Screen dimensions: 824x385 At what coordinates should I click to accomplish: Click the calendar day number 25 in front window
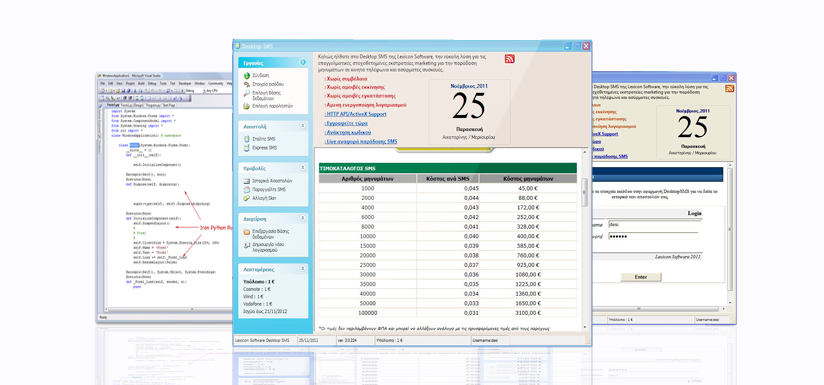469,106
